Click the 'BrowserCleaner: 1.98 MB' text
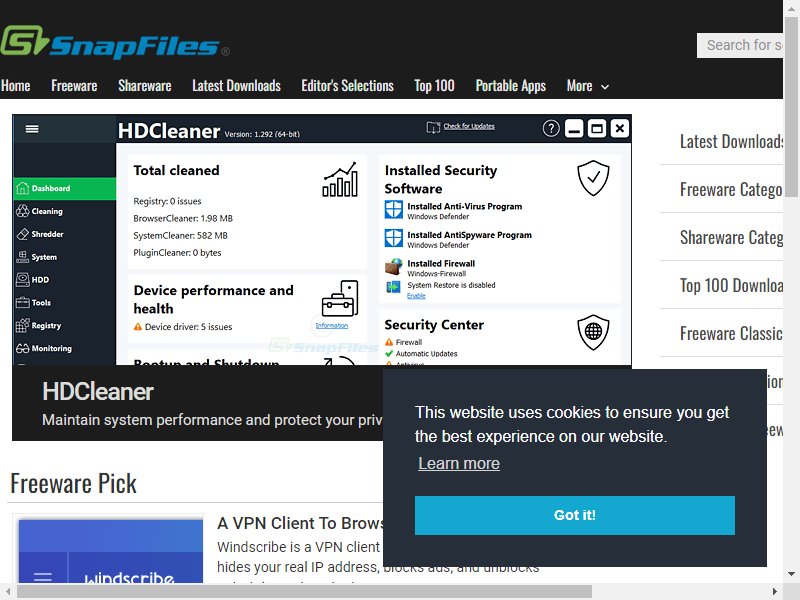This screenshot has height=600, width=800. 183,218
